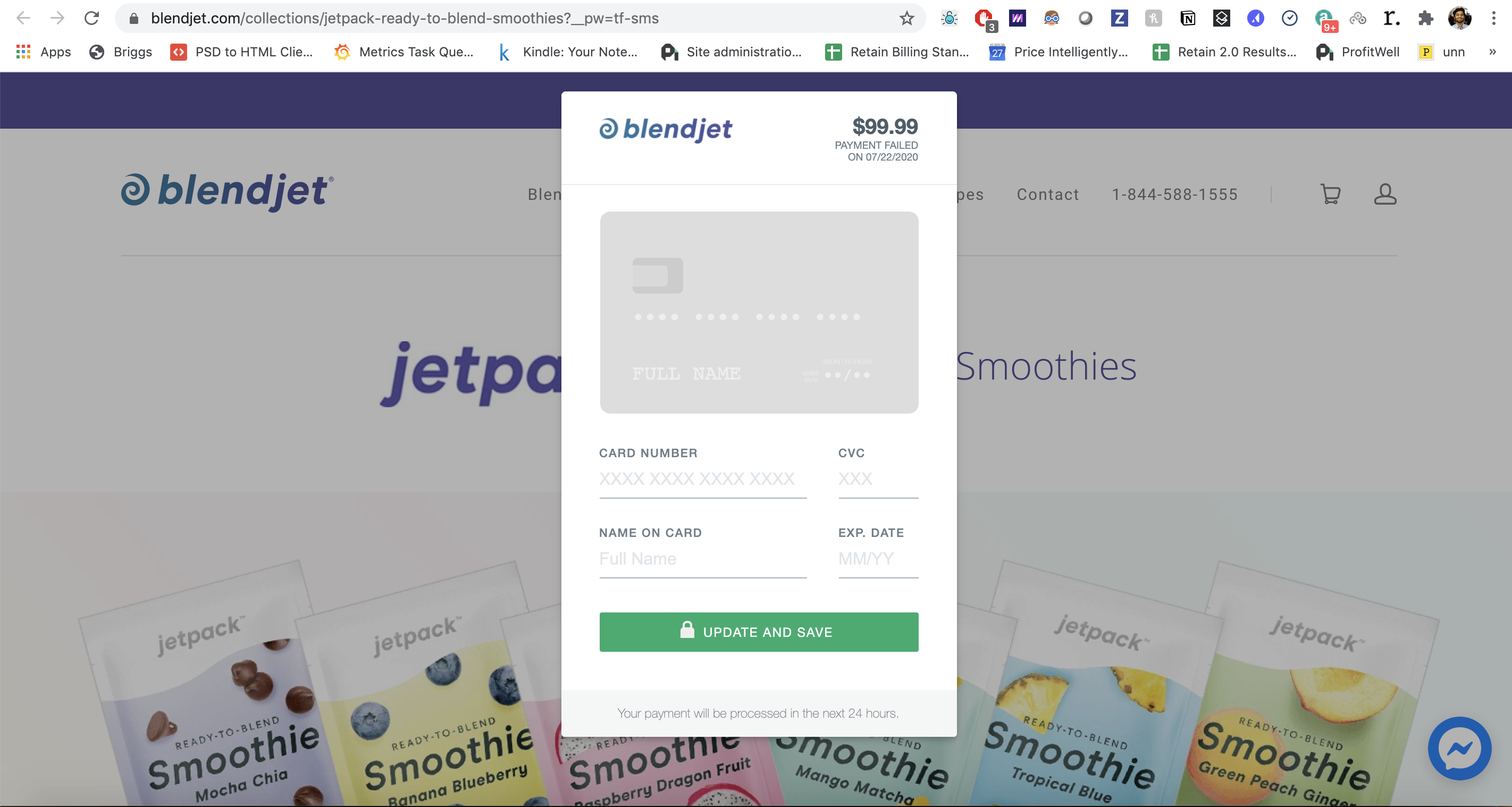Viewport: 1512px width, 807px height.
Task: Expand the hidden bookmarks overflow chevron
Action: 1493,52
